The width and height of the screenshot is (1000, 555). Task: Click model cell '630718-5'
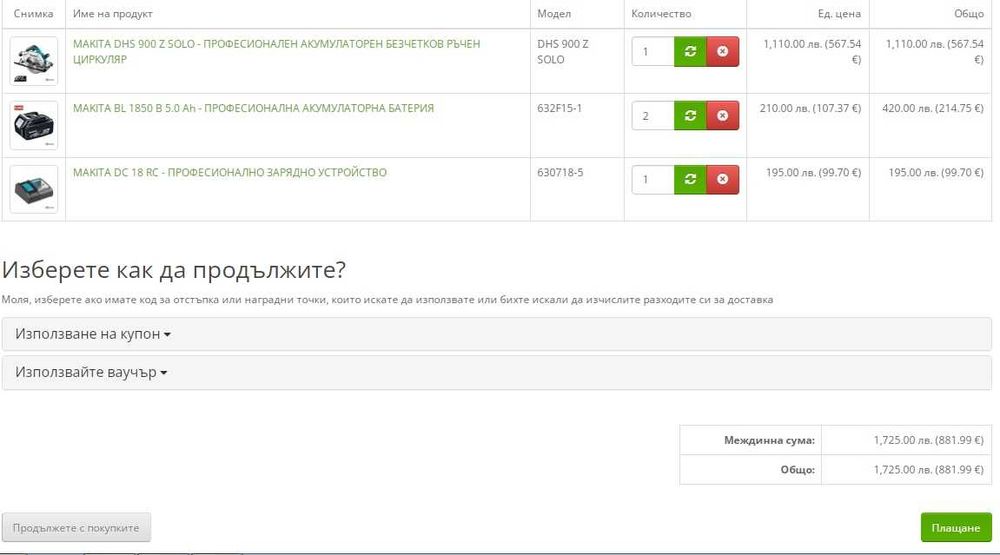click(560, 172)
